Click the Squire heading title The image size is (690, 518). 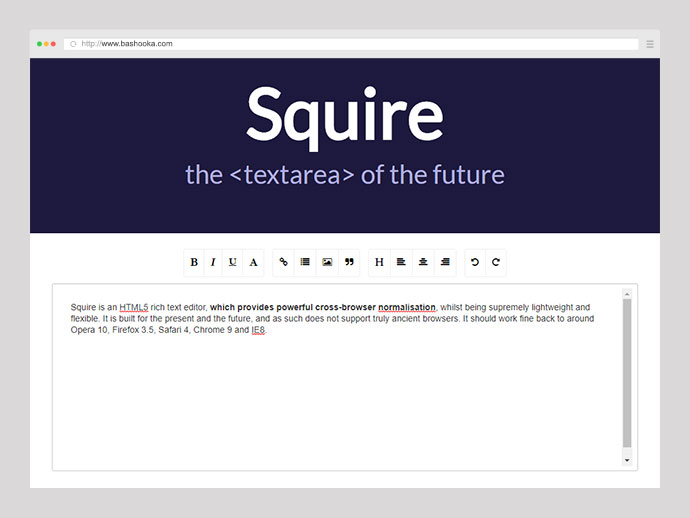(x=345, y=117)
